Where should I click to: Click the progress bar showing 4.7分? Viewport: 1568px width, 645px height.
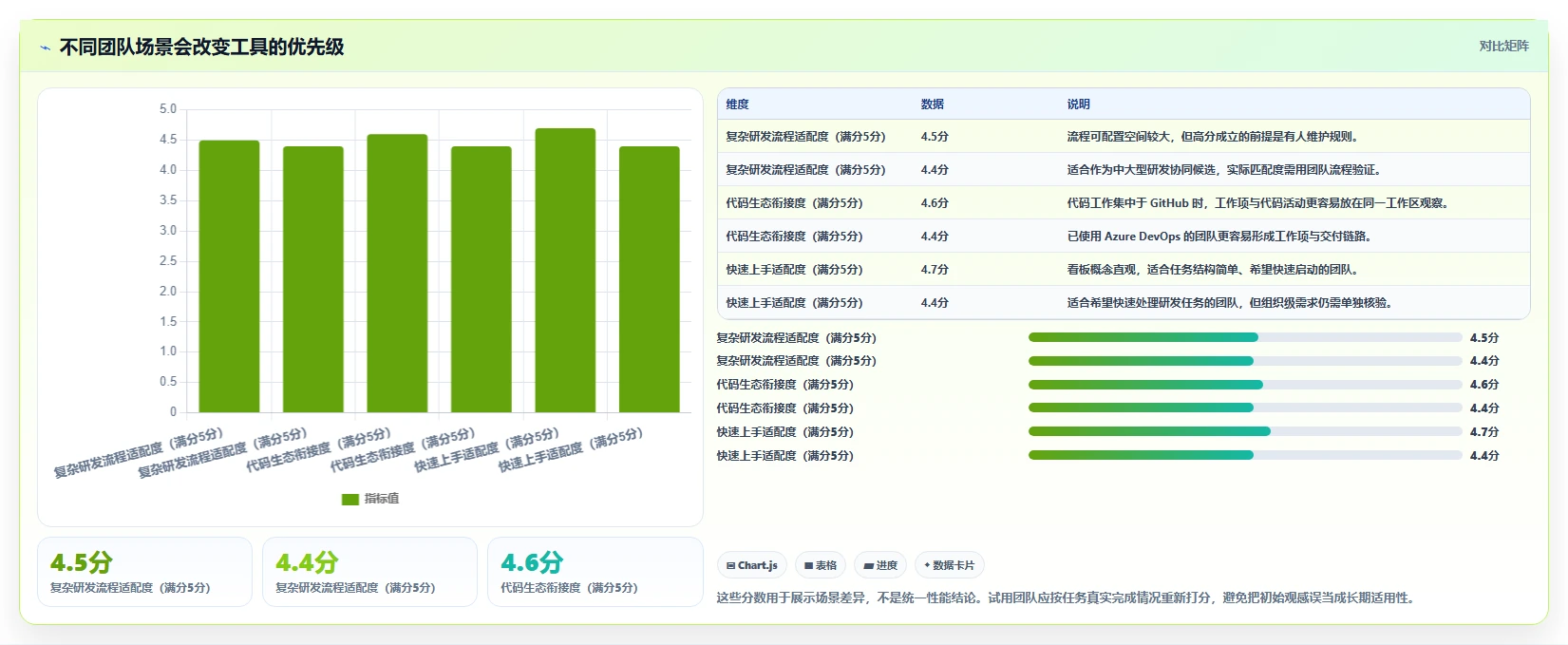coord(1245,432)
